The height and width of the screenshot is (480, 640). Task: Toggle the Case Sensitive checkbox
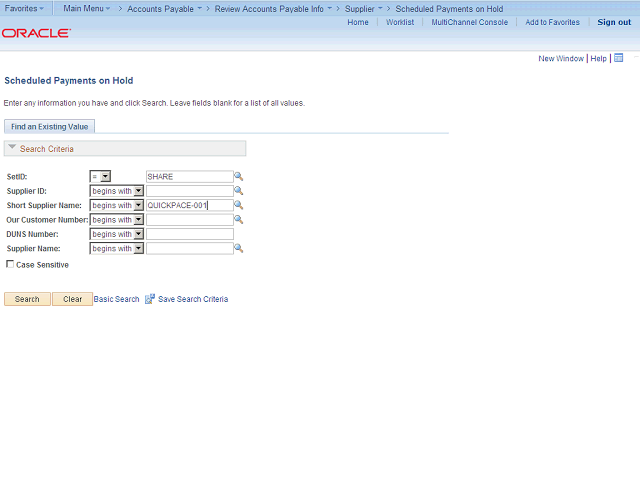[x=10, y=264]
